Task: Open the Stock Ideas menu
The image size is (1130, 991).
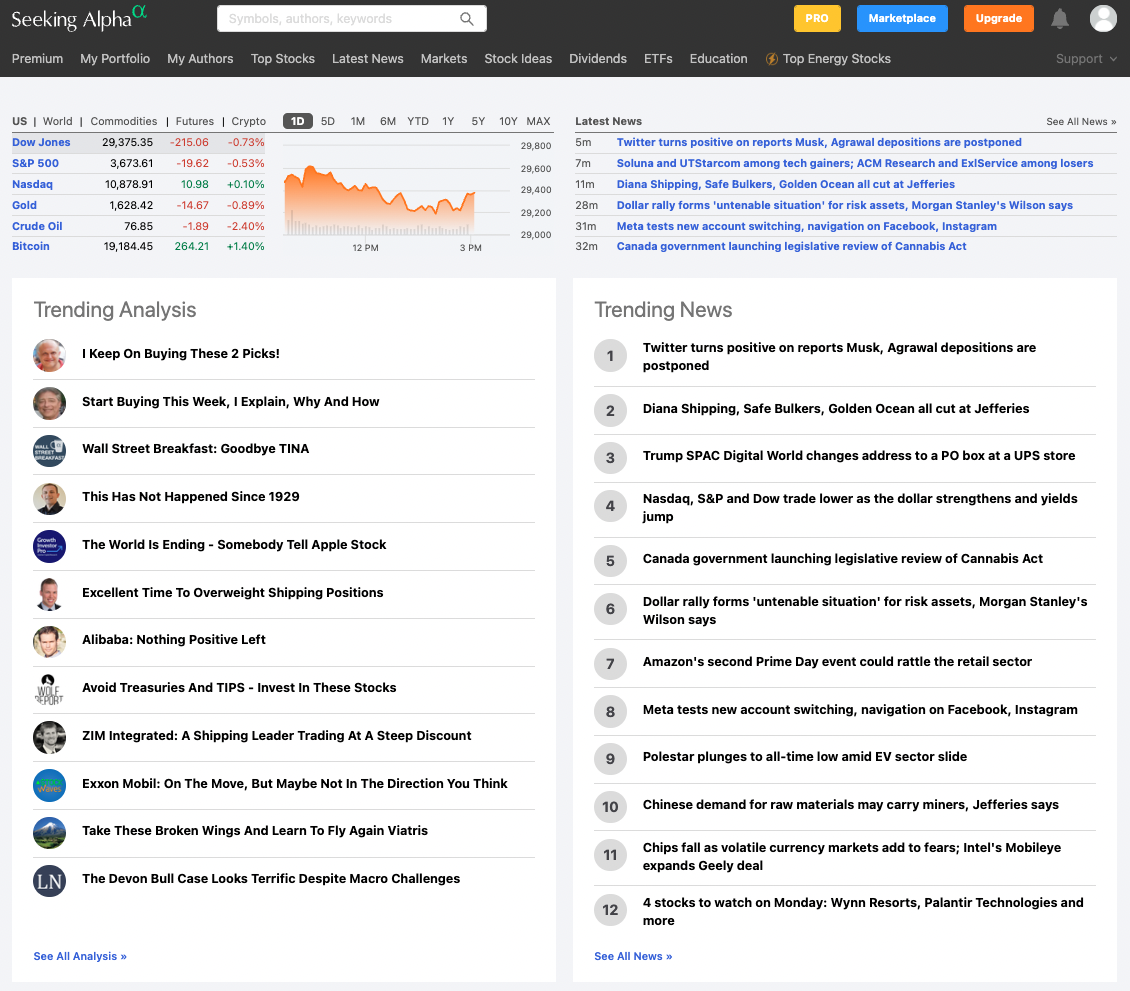Action: click(518, 59)
